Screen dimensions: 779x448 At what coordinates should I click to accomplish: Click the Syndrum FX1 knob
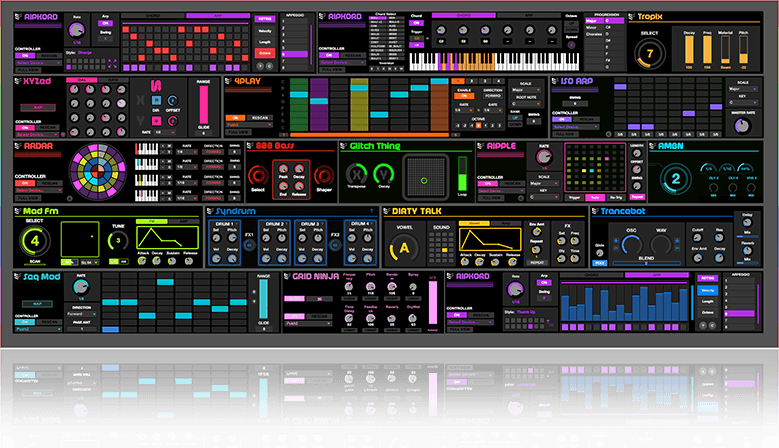tap(249, 245)
